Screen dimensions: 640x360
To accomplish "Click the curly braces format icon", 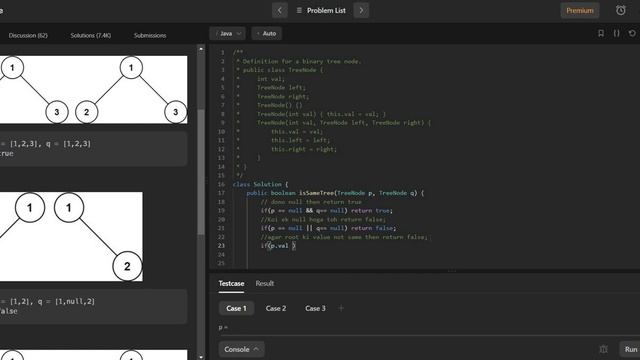I will [x=616, y=33].
